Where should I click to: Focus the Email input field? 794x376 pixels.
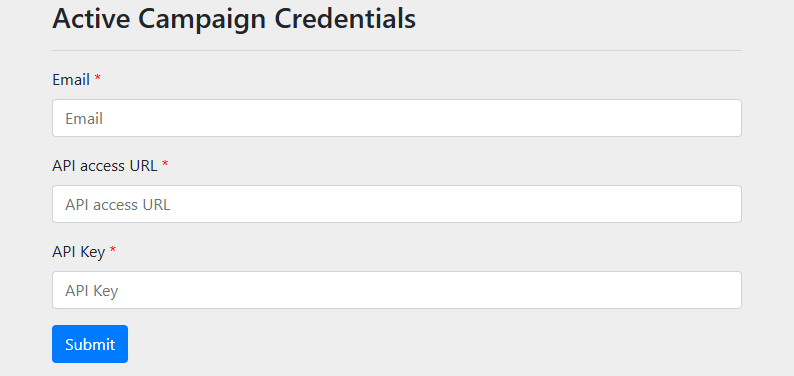tap(396, 118)
